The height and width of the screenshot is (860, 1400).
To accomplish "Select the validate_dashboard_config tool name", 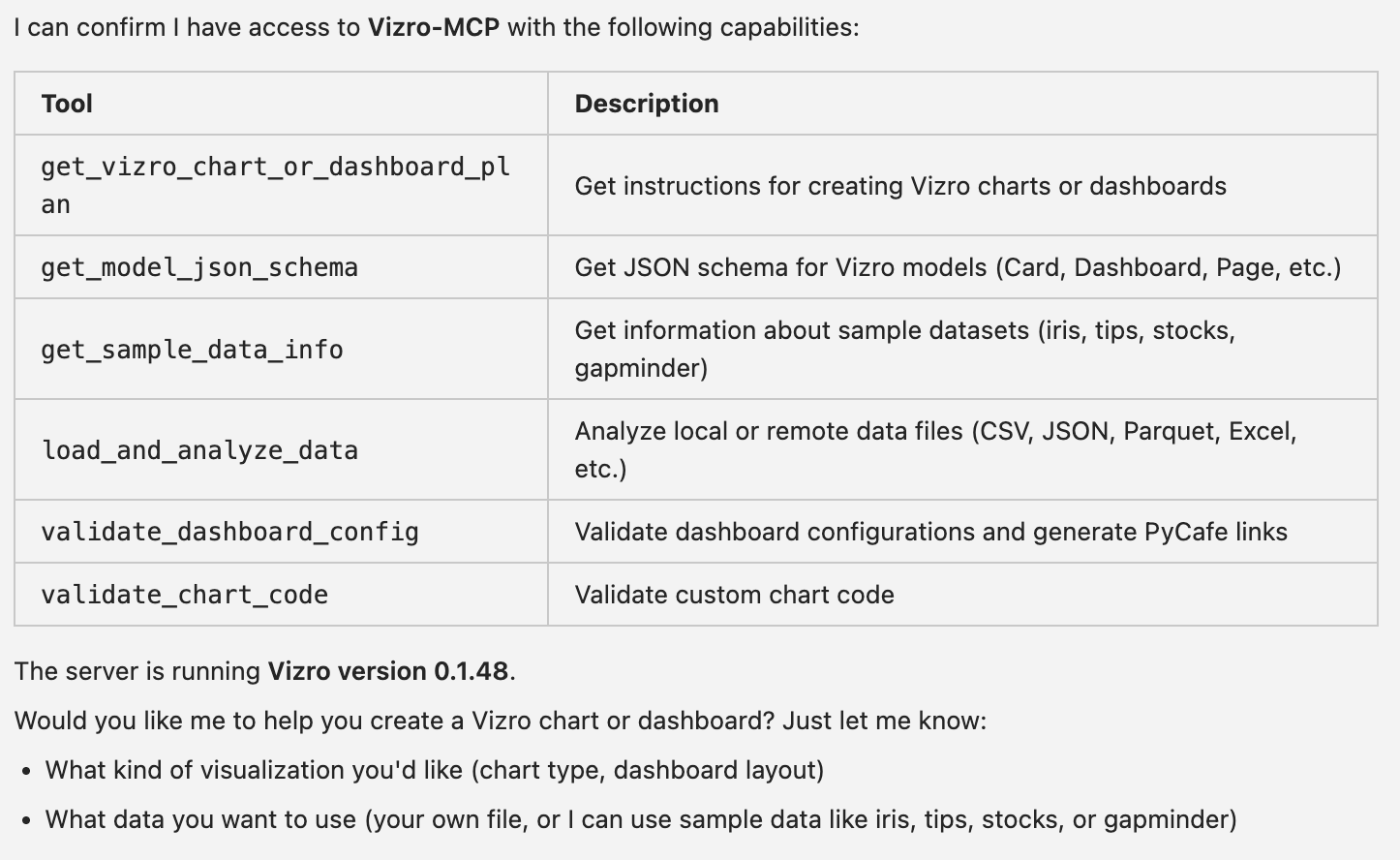I will (229, 532).
